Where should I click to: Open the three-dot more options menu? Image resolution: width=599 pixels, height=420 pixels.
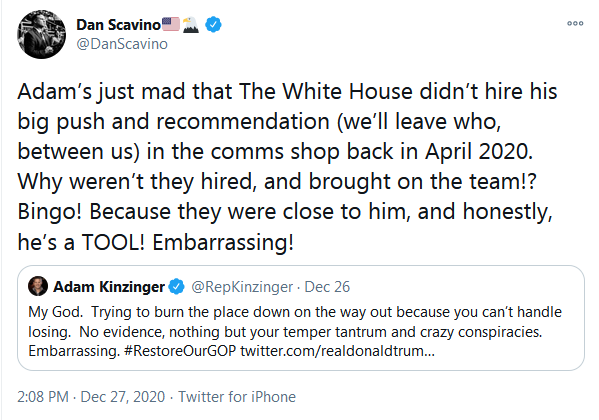coord(575,24)
